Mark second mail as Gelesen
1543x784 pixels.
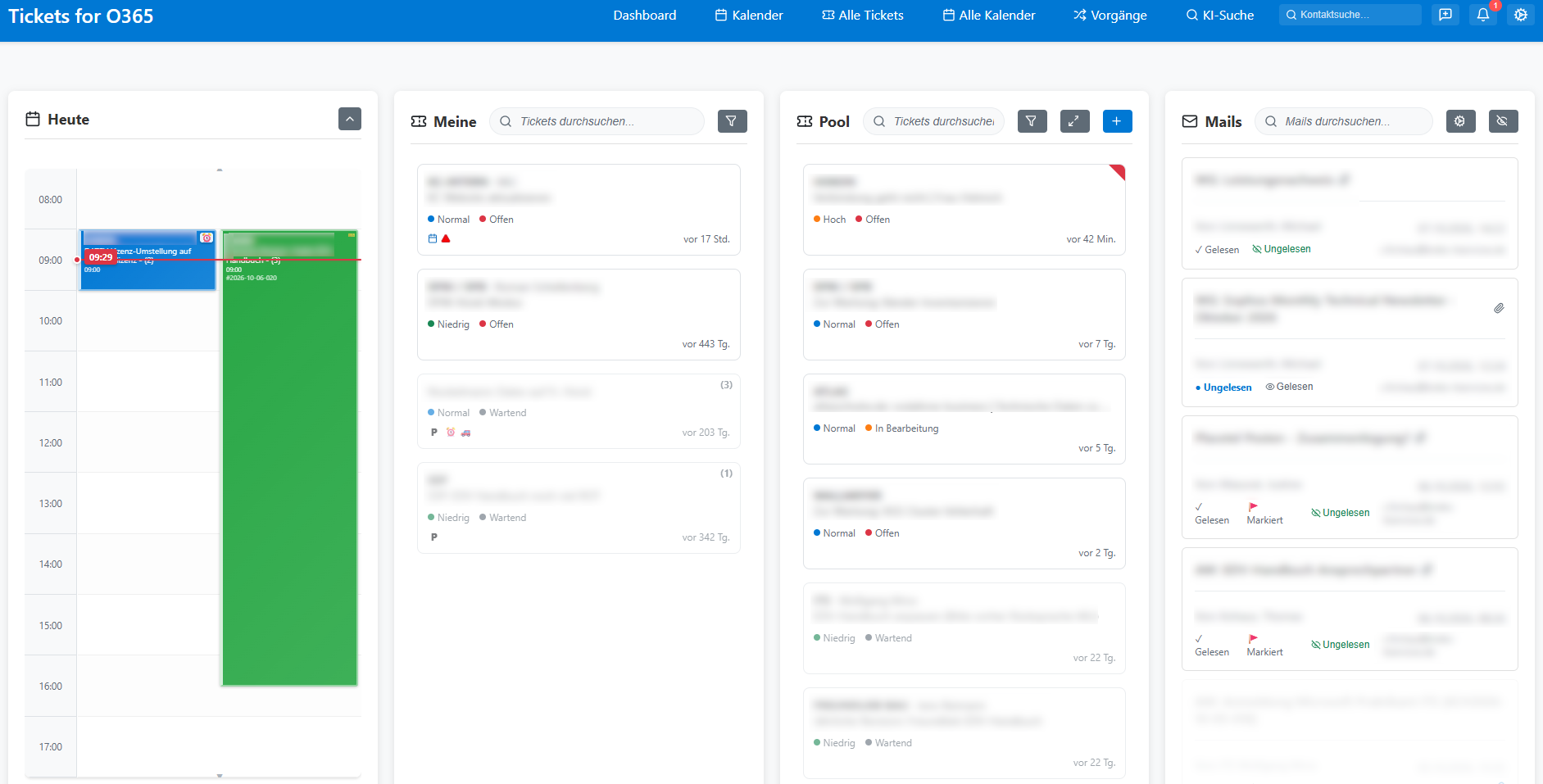pos(1289,387)
